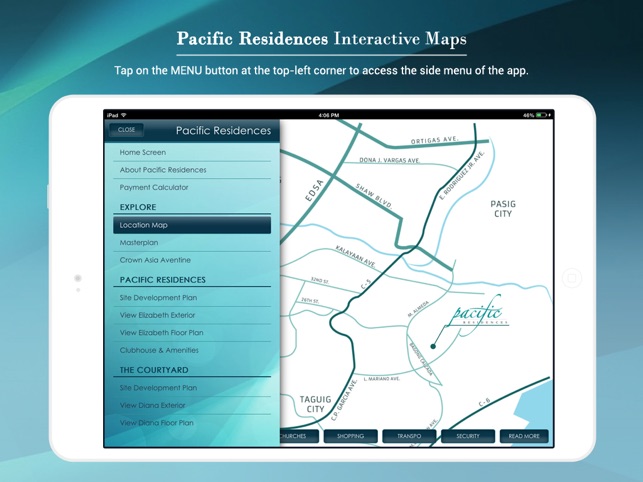
Task: Open Site Development Plan under Pacific Residences
Action: click(192, 298)
